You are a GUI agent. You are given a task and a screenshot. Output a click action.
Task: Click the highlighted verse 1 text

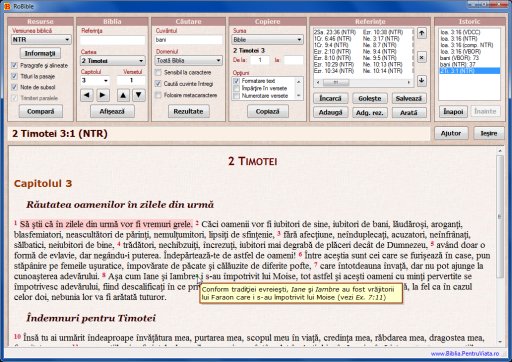[x=106, y=224]
